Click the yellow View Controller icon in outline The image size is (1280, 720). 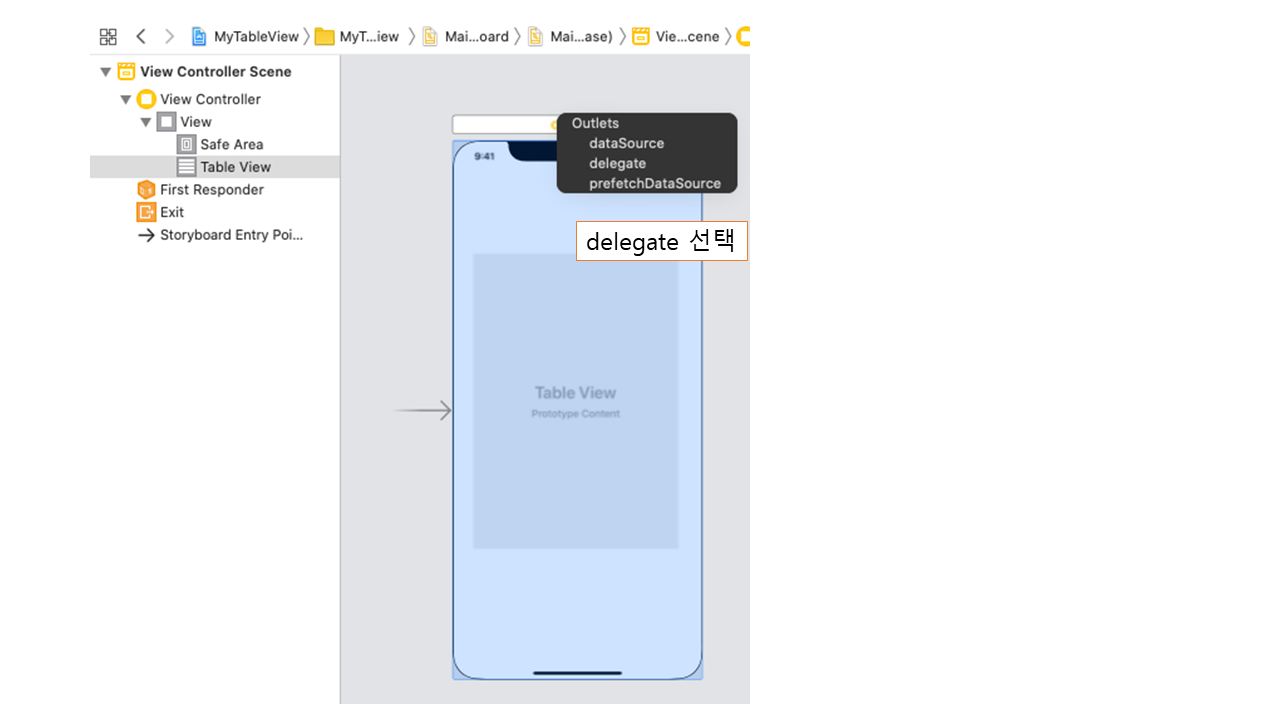(x=146, y=99)
